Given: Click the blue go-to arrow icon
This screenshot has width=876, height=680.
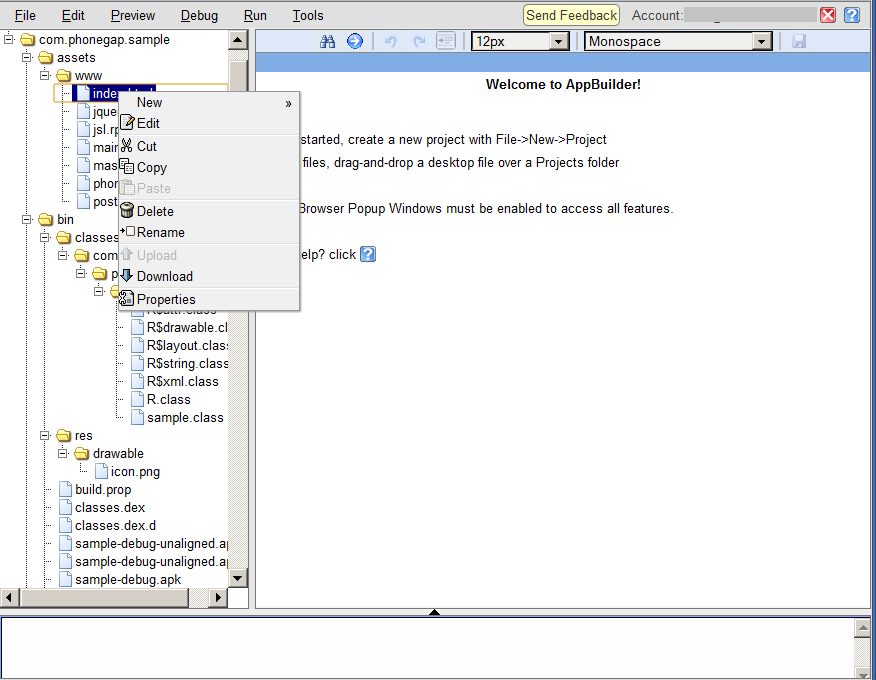Looking at the screenshot, I should point(355,41).
